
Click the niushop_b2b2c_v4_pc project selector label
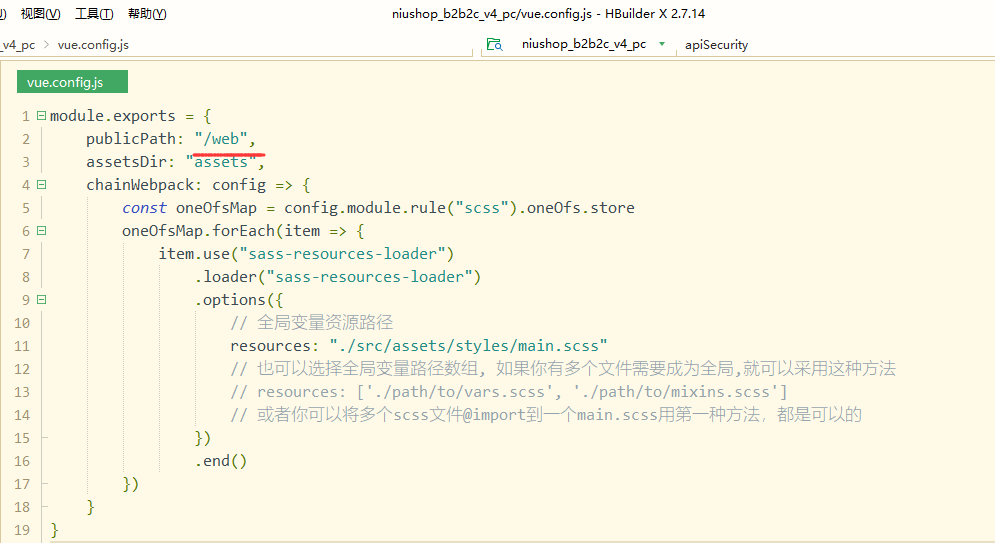point(583,44)
